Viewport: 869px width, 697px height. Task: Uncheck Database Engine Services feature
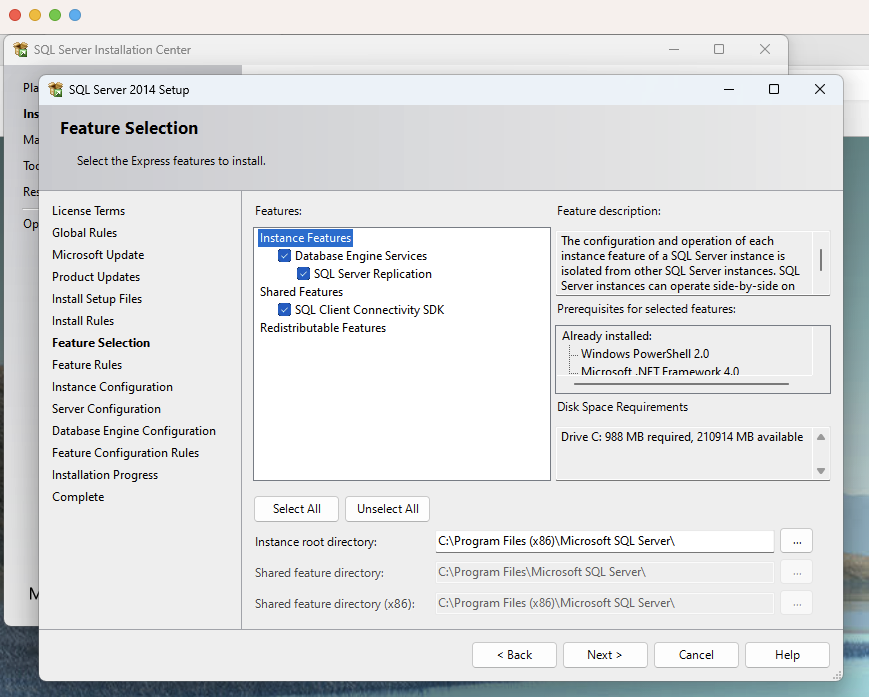point(284,255)
